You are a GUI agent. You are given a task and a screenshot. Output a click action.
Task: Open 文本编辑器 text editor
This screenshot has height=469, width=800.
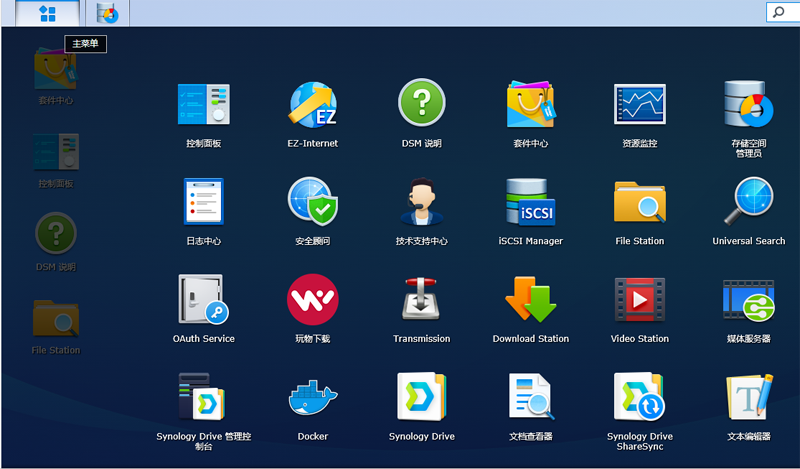(x=748, y=397)
